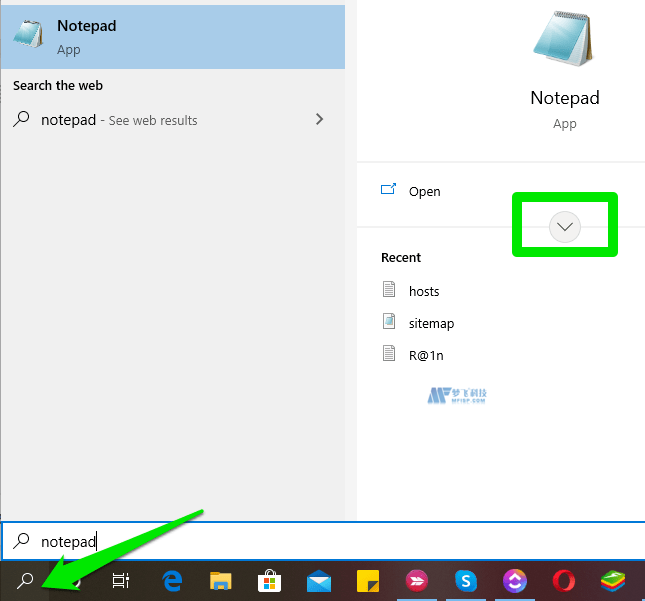Open the recent sitemap file
The width and height of the screenshot is (645, 601).
[x=431, y=323]
